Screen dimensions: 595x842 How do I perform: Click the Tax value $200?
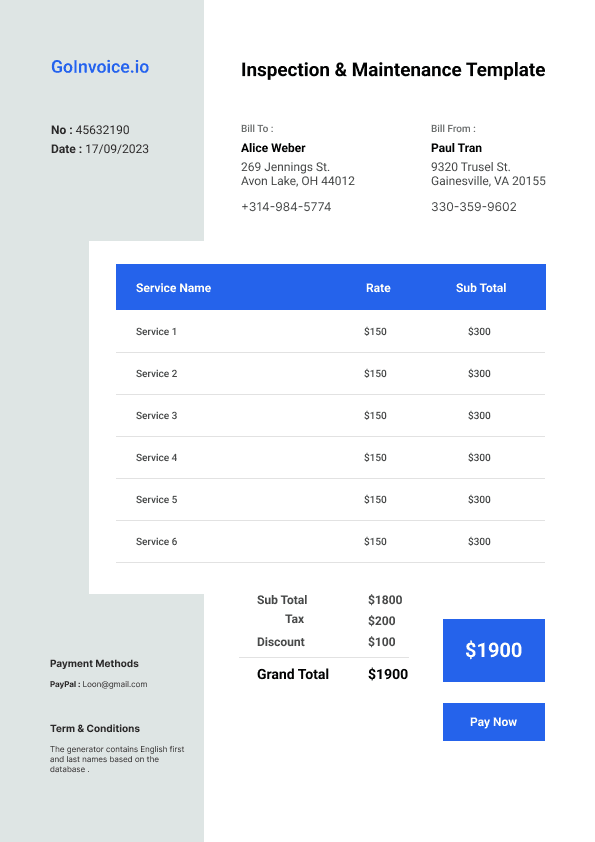coord(381,621)
